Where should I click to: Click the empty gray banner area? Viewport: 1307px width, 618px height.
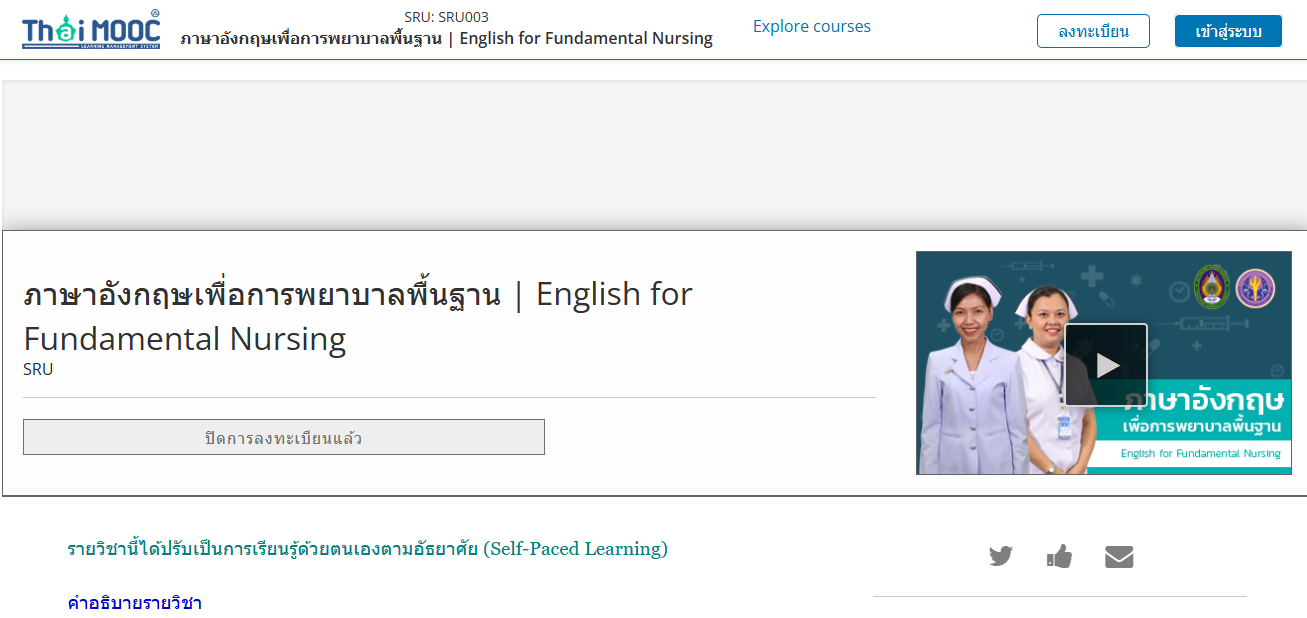pyautogui.click(x=653, y=155)
